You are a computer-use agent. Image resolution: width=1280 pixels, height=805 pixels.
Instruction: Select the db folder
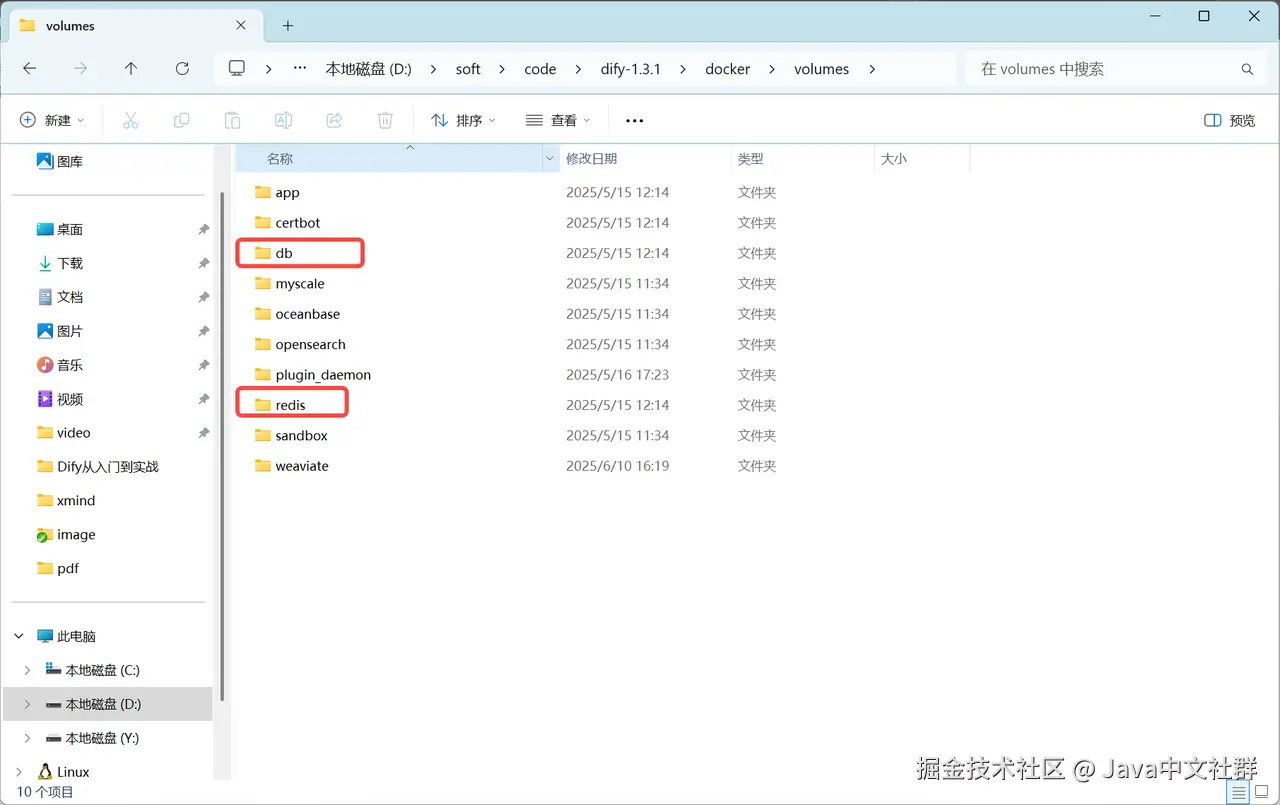[284, 253]
